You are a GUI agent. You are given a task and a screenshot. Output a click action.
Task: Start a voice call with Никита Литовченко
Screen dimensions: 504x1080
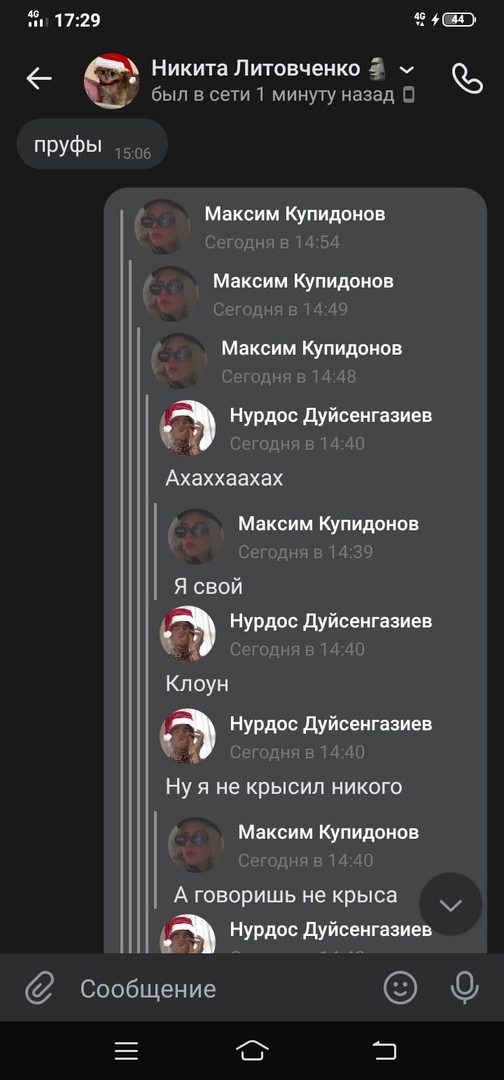(468, 79)
